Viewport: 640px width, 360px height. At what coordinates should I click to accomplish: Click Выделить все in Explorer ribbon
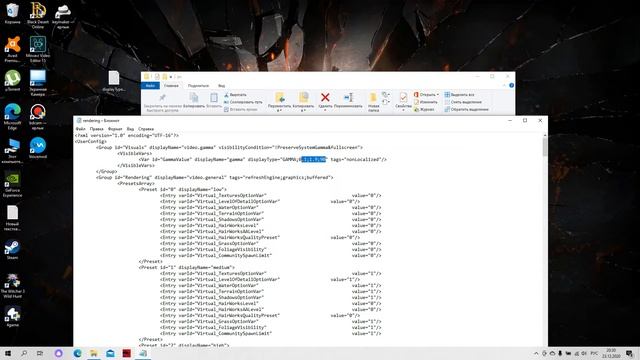(460, 95)
